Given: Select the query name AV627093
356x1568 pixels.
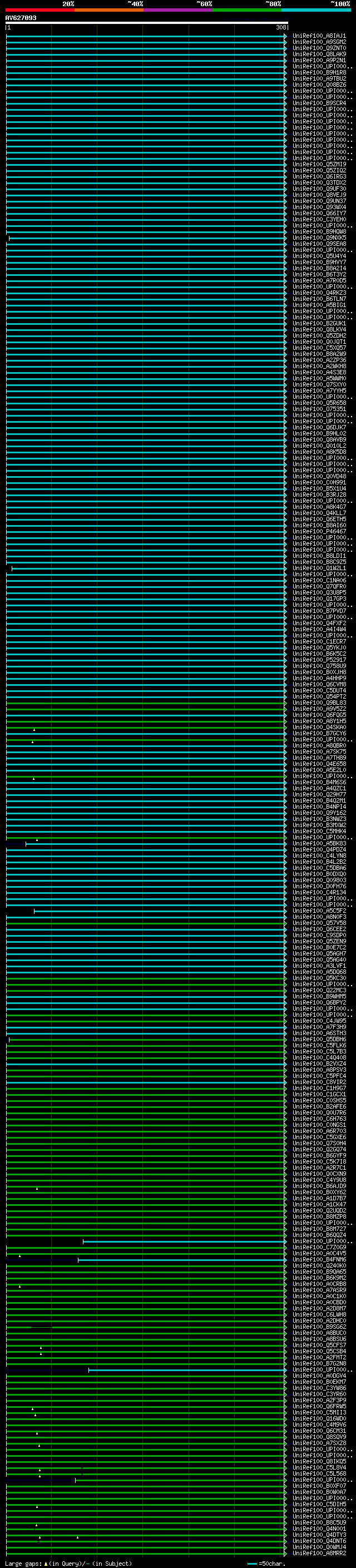Looking at the screenshot, I should click(21, 18).
